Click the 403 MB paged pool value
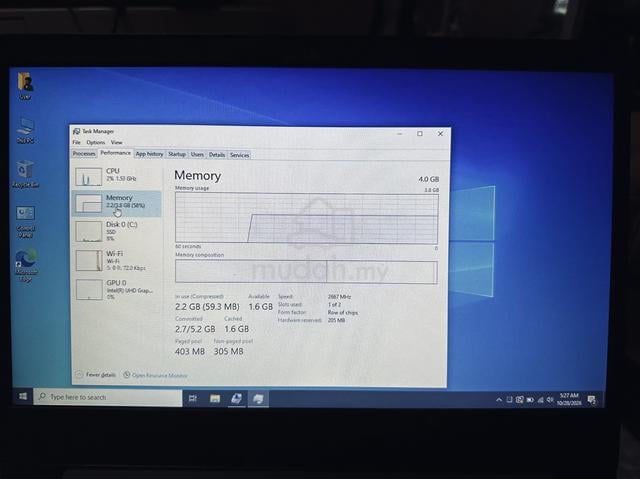 coord(190,351)
